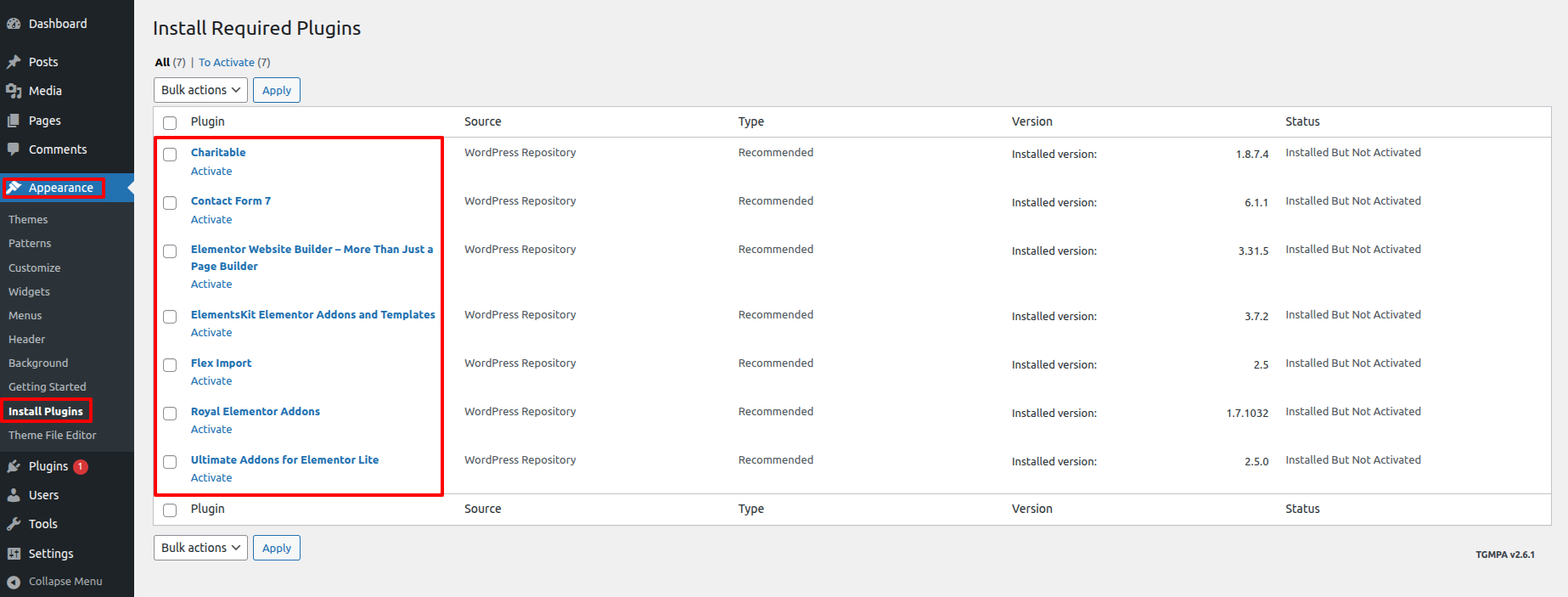Click the Dashboard gauge icon
Screen dimensions: 1568x597
tap(14, 24)
